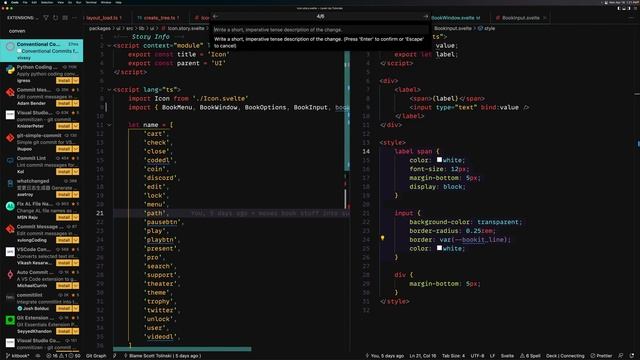Image resolution: width=640 pixels, height=360 pixels.
Task: Select the Conventional Commits extension entry
Action: (x=42, y=51)
